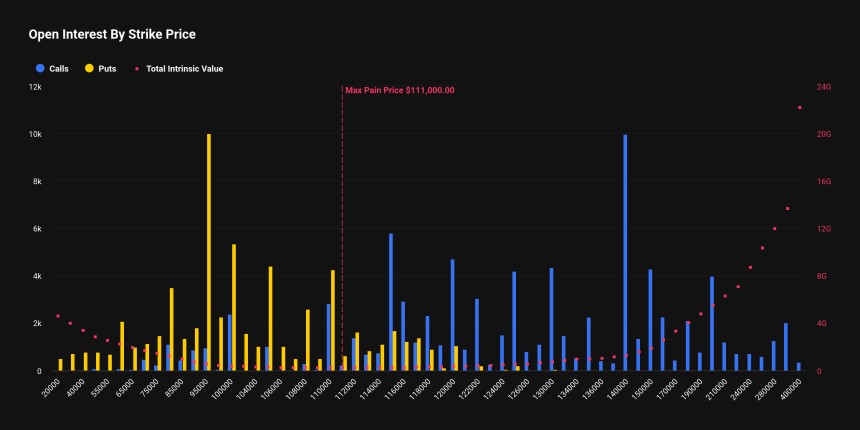Screen dimensions: 860x430
Task: Select the tallest blue calls bar at 140000
Action: pos(625,250)
